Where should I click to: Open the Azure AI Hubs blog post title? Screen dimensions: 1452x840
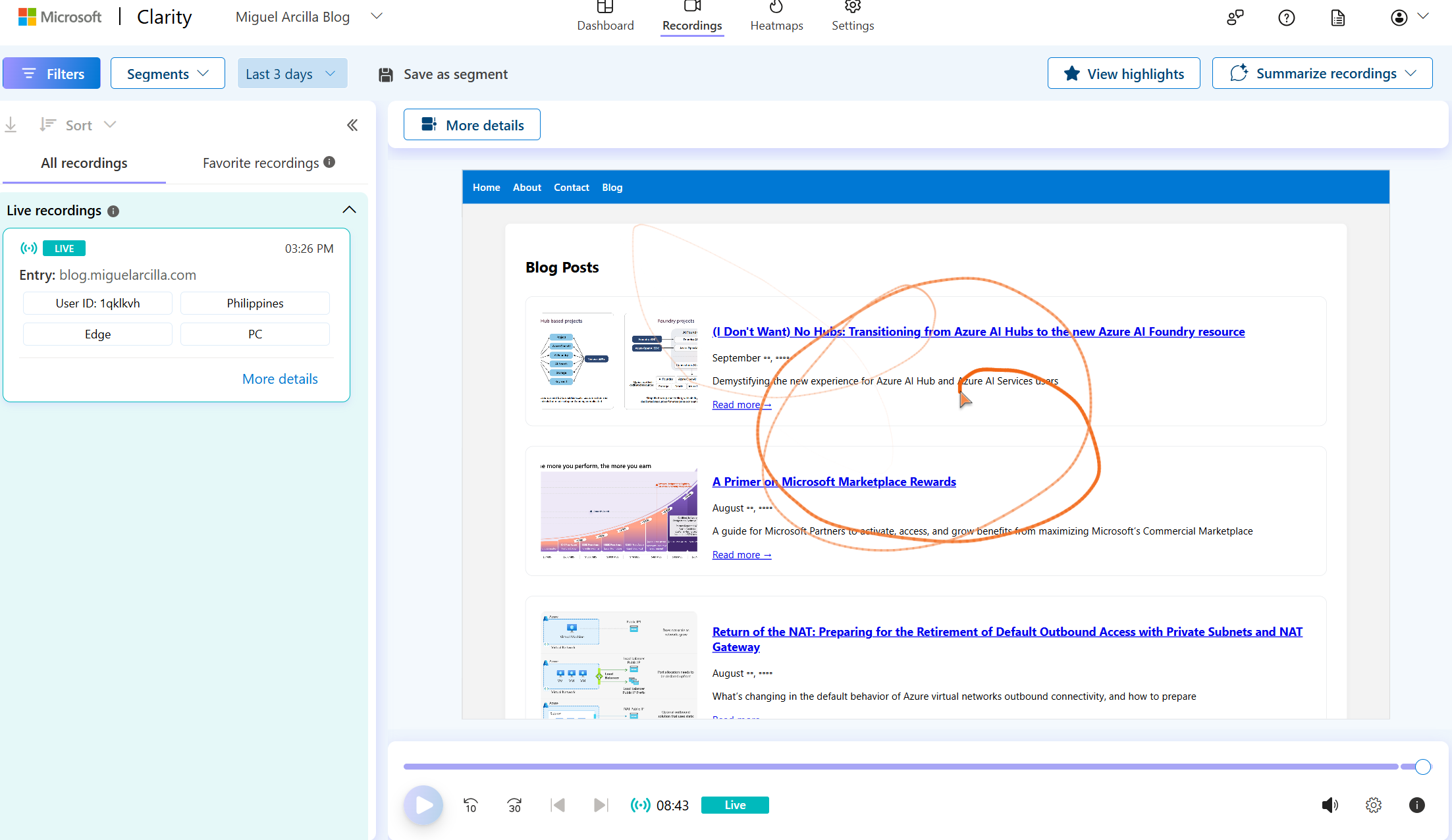pos(978,331)
